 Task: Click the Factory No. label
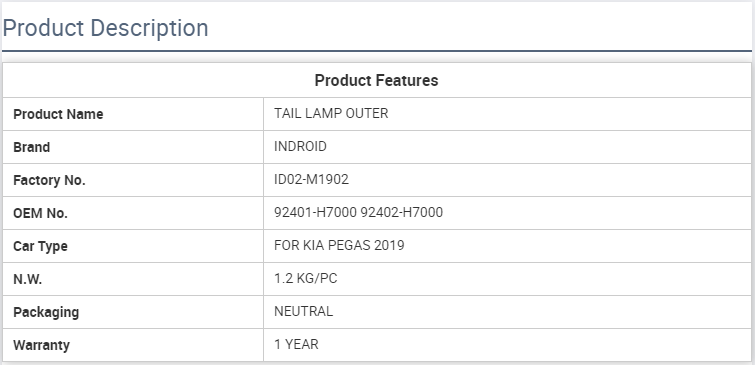point(49,180)
